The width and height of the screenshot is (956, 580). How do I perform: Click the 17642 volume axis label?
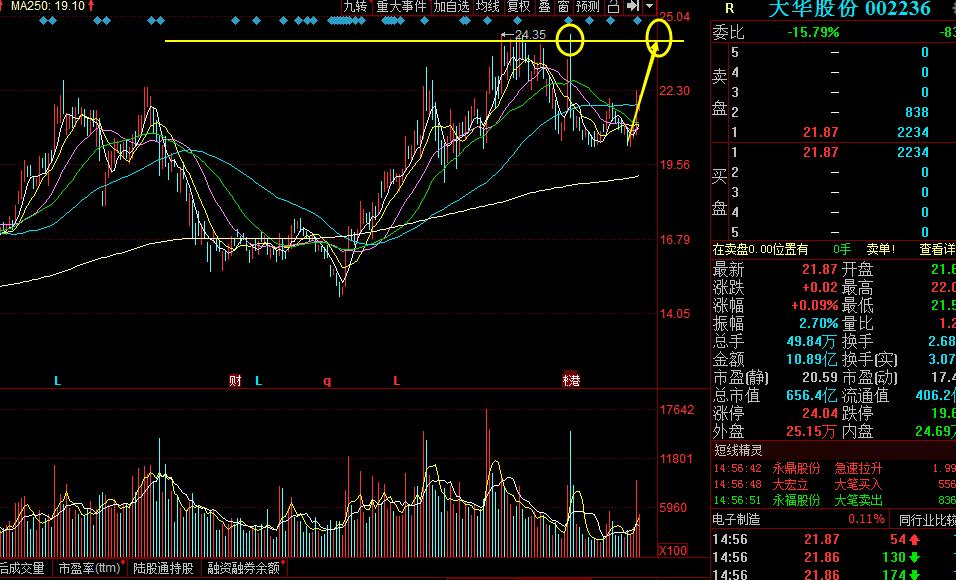(x=677, y=410)
